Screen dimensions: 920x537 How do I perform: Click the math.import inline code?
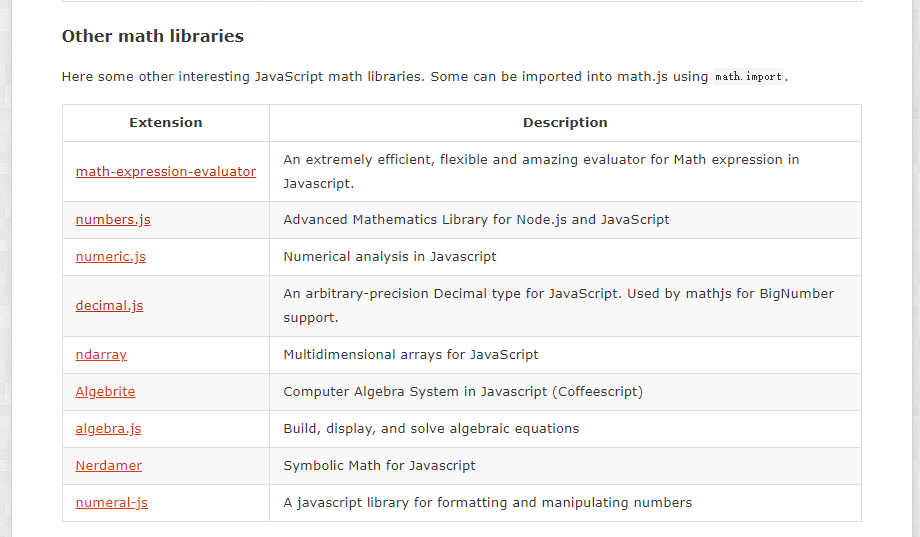pos(748,77)
